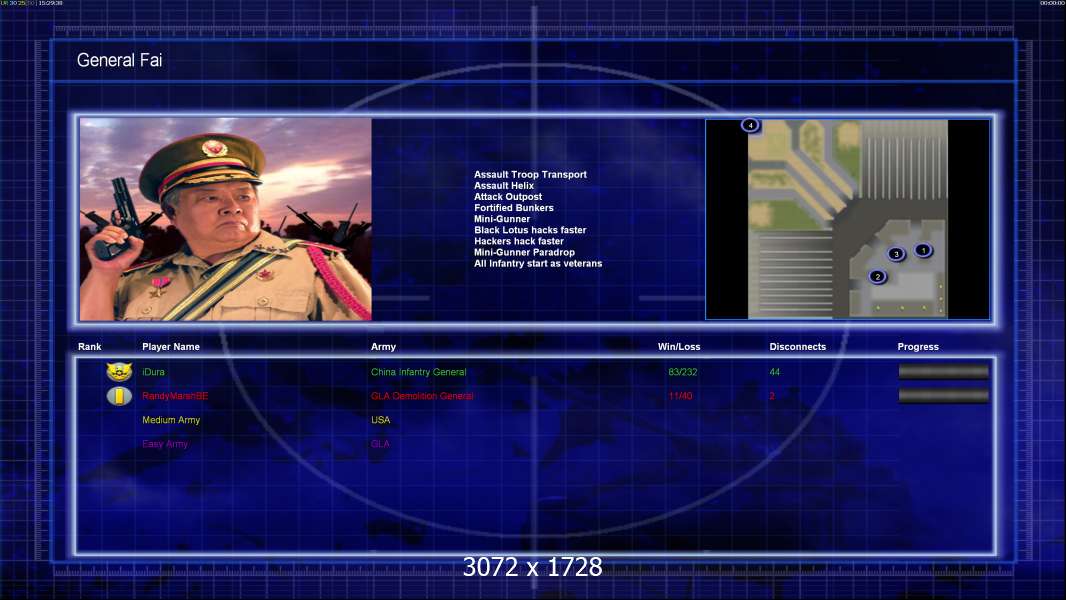
Task: Click the Army column header
Action: [x=383, y=347]
